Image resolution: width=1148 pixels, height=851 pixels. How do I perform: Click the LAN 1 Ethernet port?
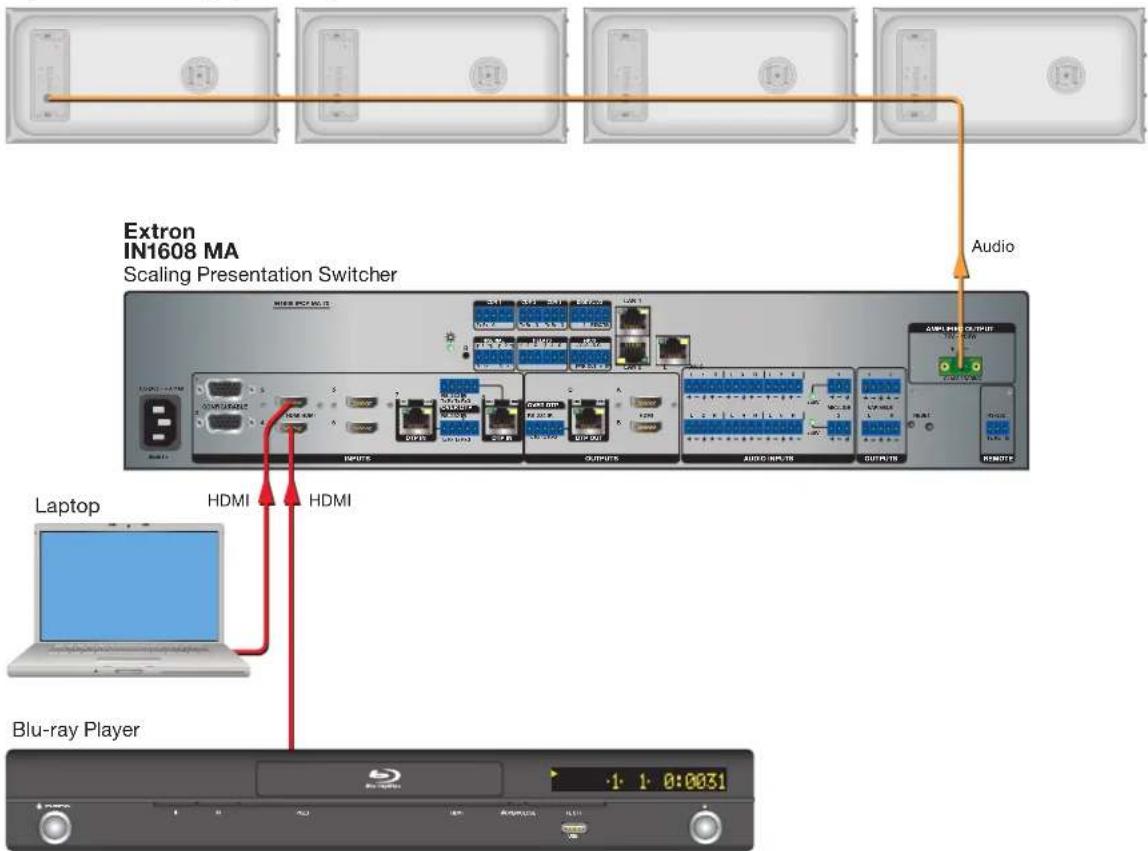click(x=632, y=319)
